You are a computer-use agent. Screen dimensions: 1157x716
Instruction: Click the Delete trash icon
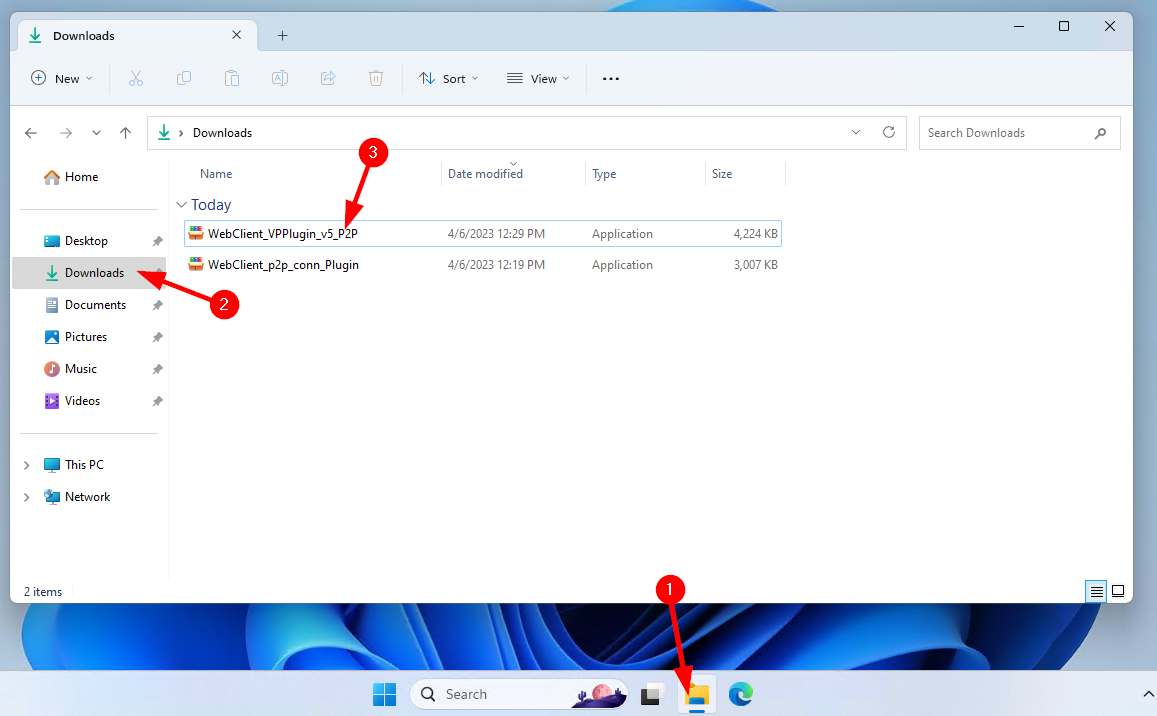(375, 78)
